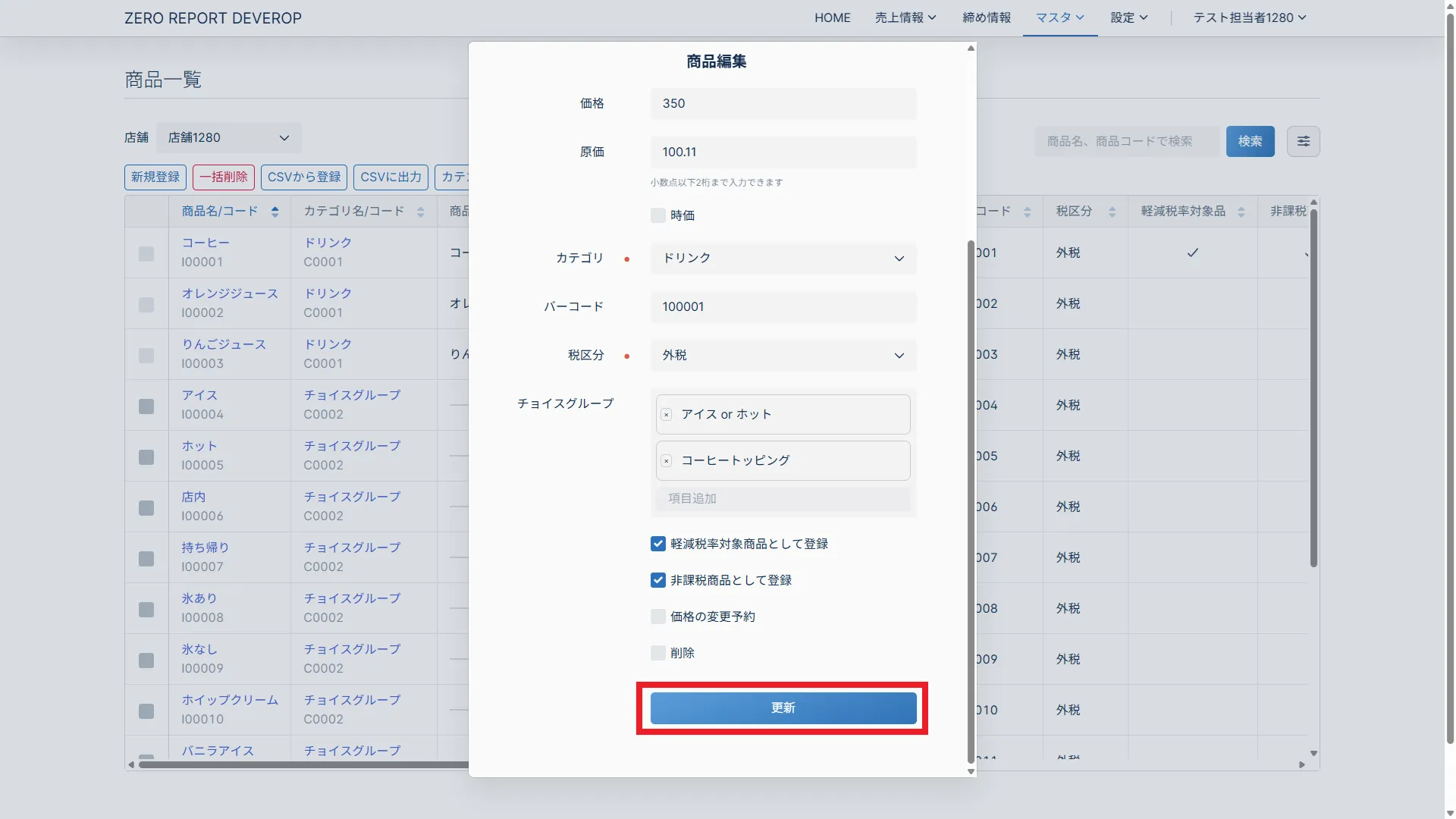Image resolution: width=1456 pixels, height=819 pixels.
Task: Open the 売上情報 menu
Action: 905,17
